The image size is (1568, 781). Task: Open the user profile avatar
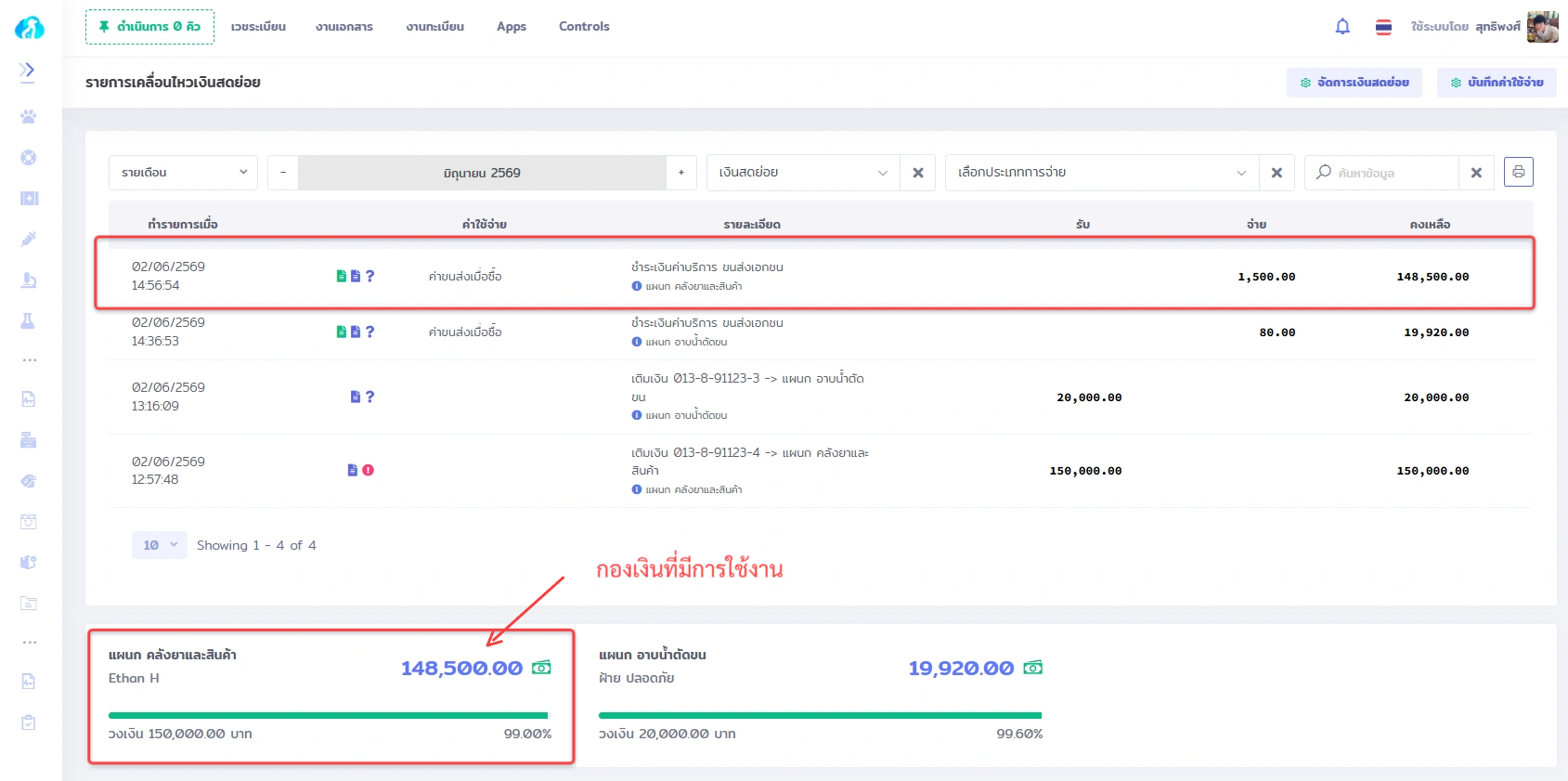1543,27
